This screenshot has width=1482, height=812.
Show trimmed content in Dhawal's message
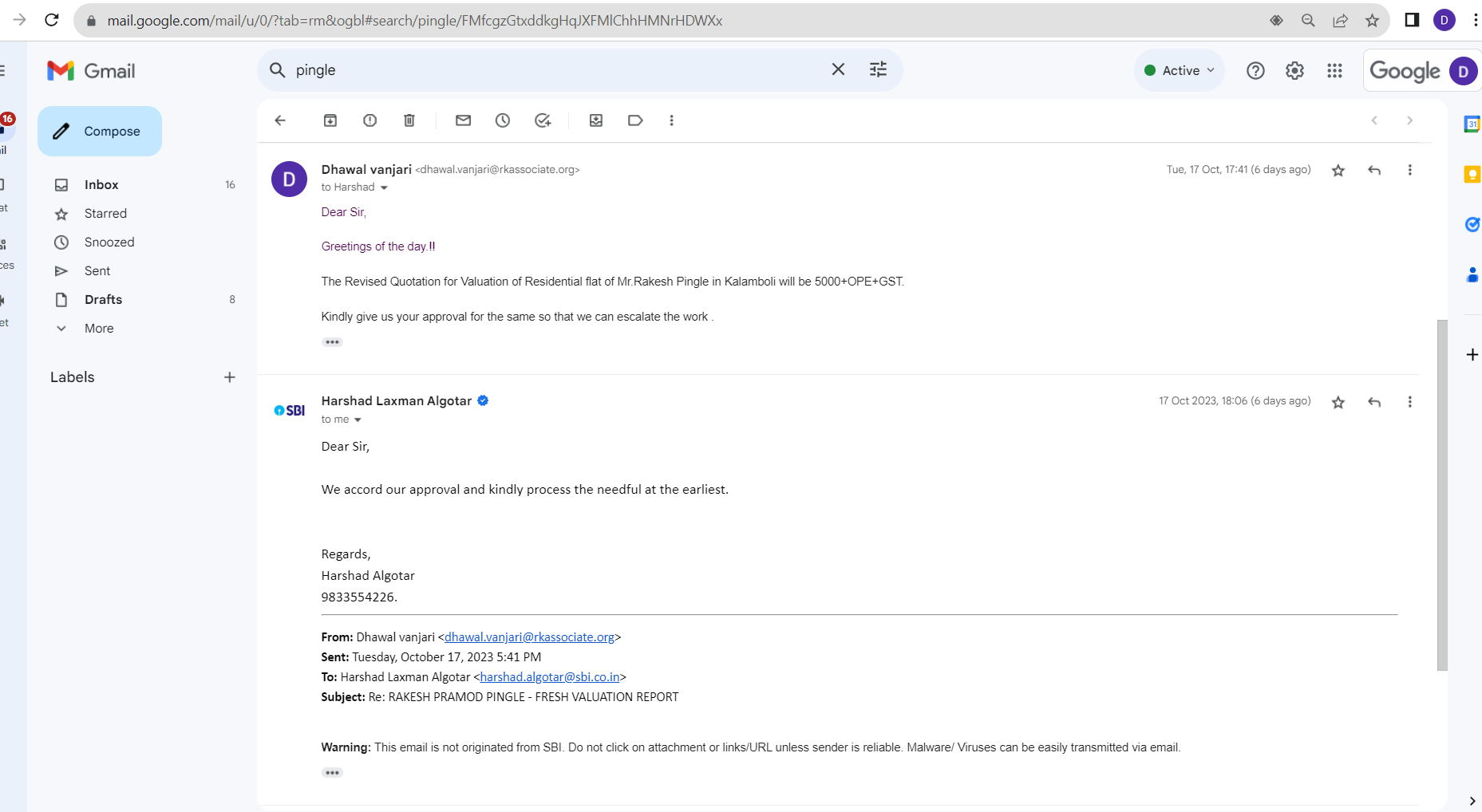point(332,342)
